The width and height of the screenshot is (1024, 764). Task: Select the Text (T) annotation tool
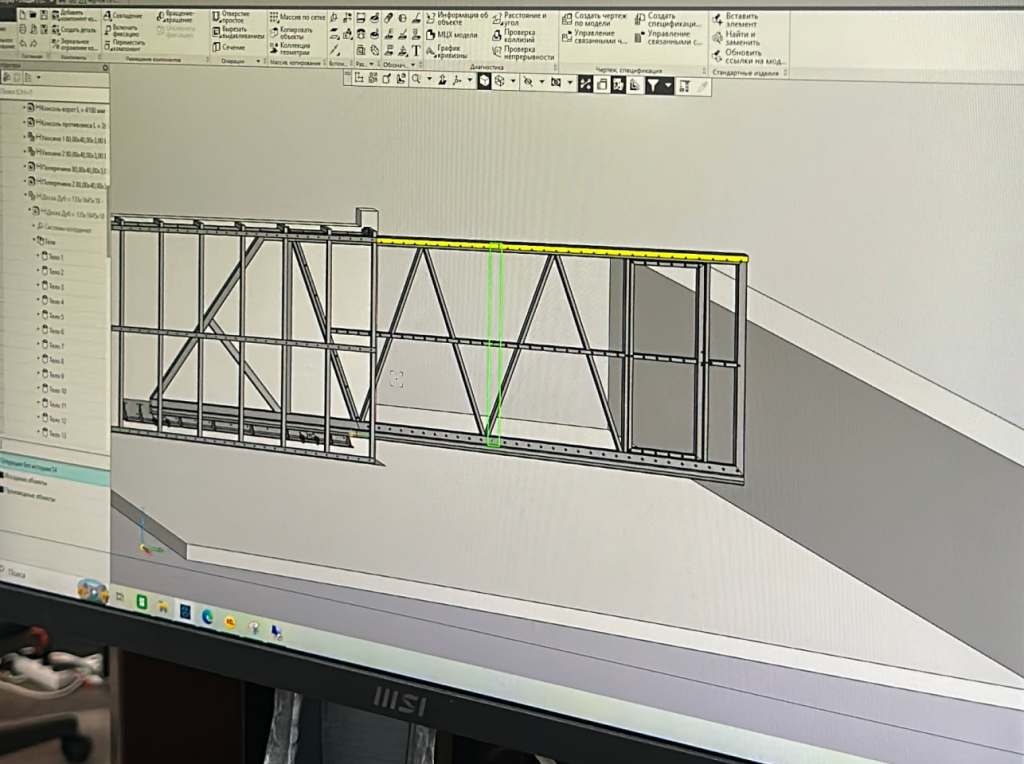(416, 50)
